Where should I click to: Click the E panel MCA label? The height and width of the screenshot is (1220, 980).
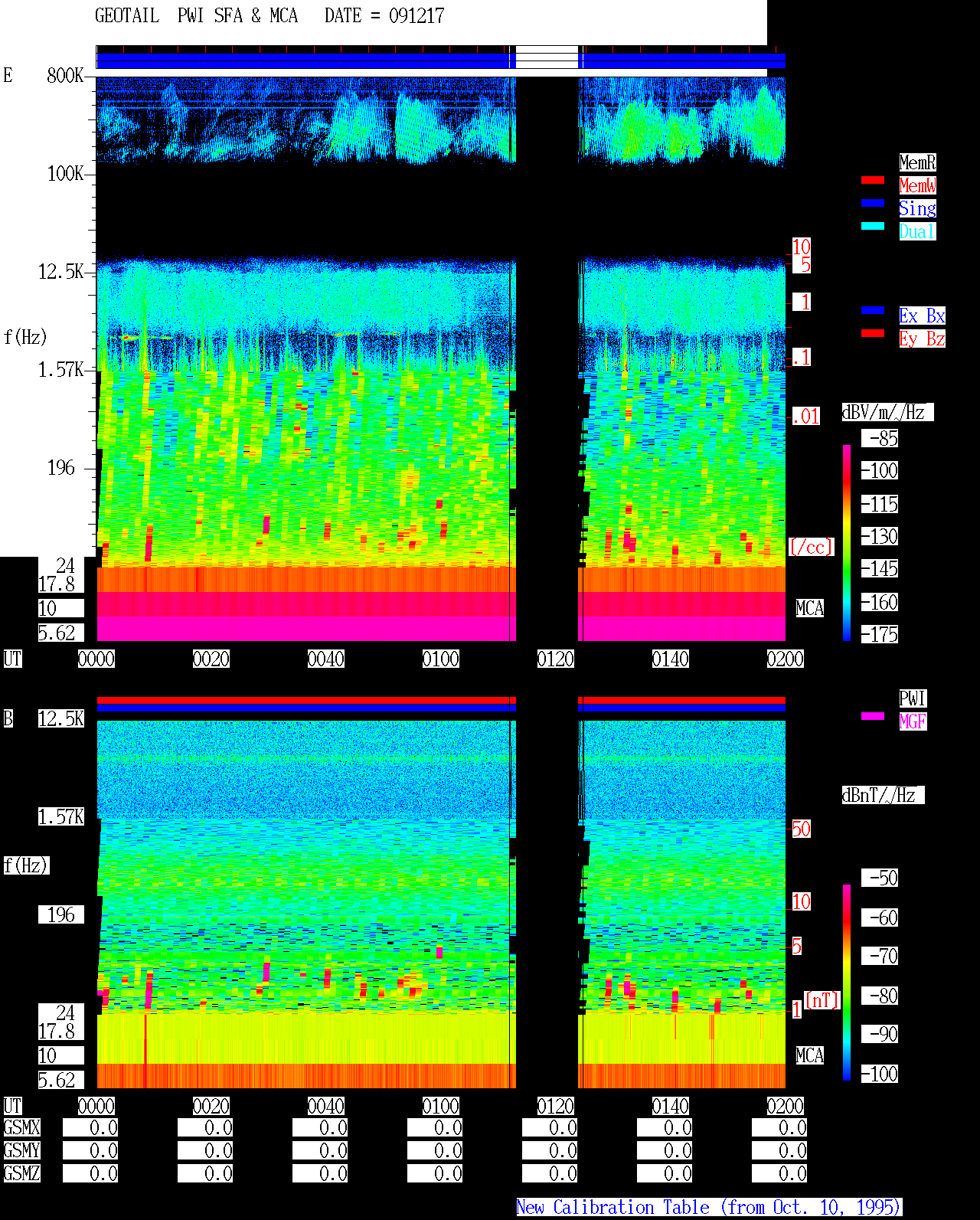tap(810, 608)
